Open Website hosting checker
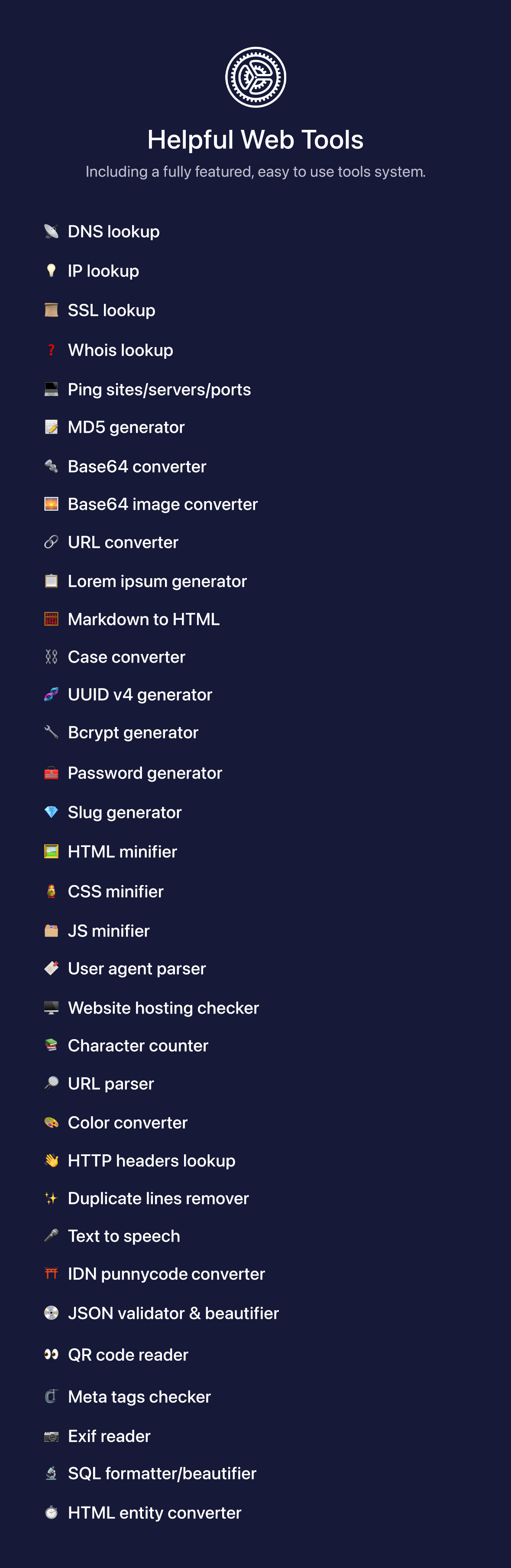 click(x=163, y=1008)
